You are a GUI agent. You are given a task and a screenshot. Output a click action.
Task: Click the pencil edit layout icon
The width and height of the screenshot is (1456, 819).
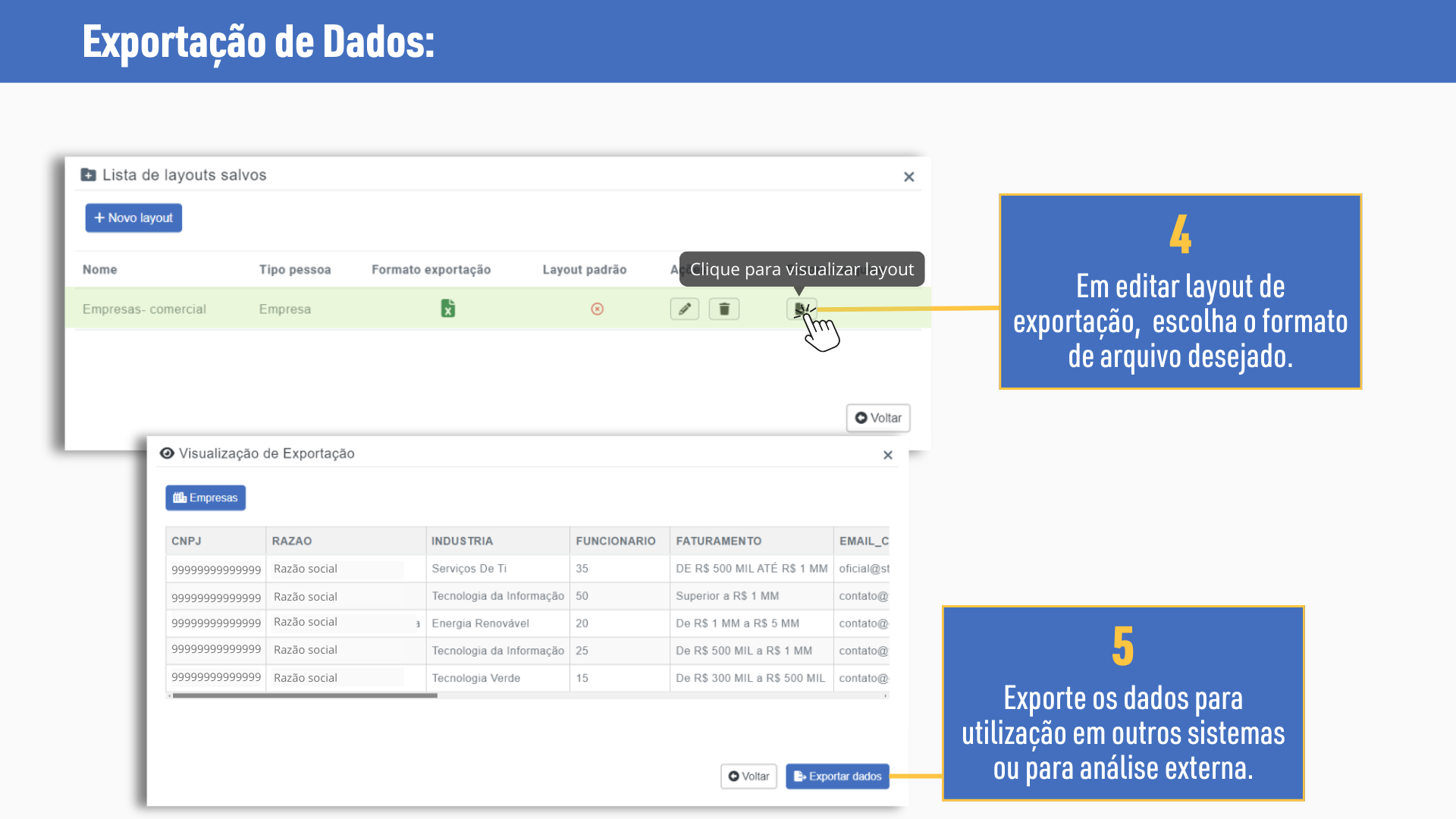[x=684, y=309]
